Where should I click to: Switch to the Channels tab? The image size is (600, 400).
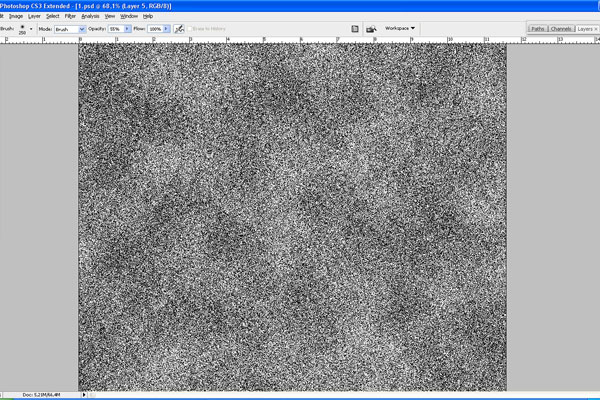(561, 29)
